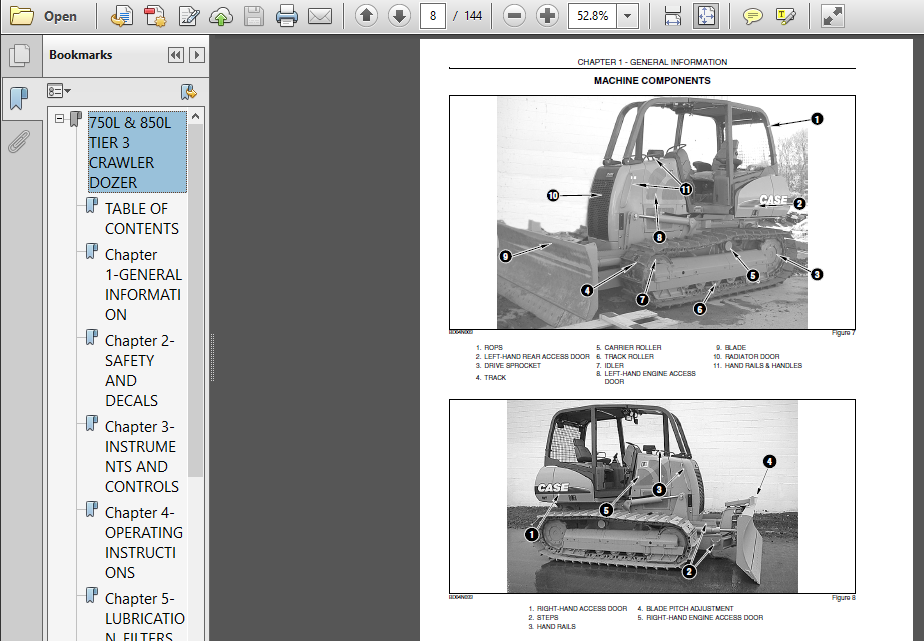Open Chapter 3-INSTRUMENTS AND CONTROLS bookmark
This screenshot has width=924, height=641.
click(x=141, y=457)
